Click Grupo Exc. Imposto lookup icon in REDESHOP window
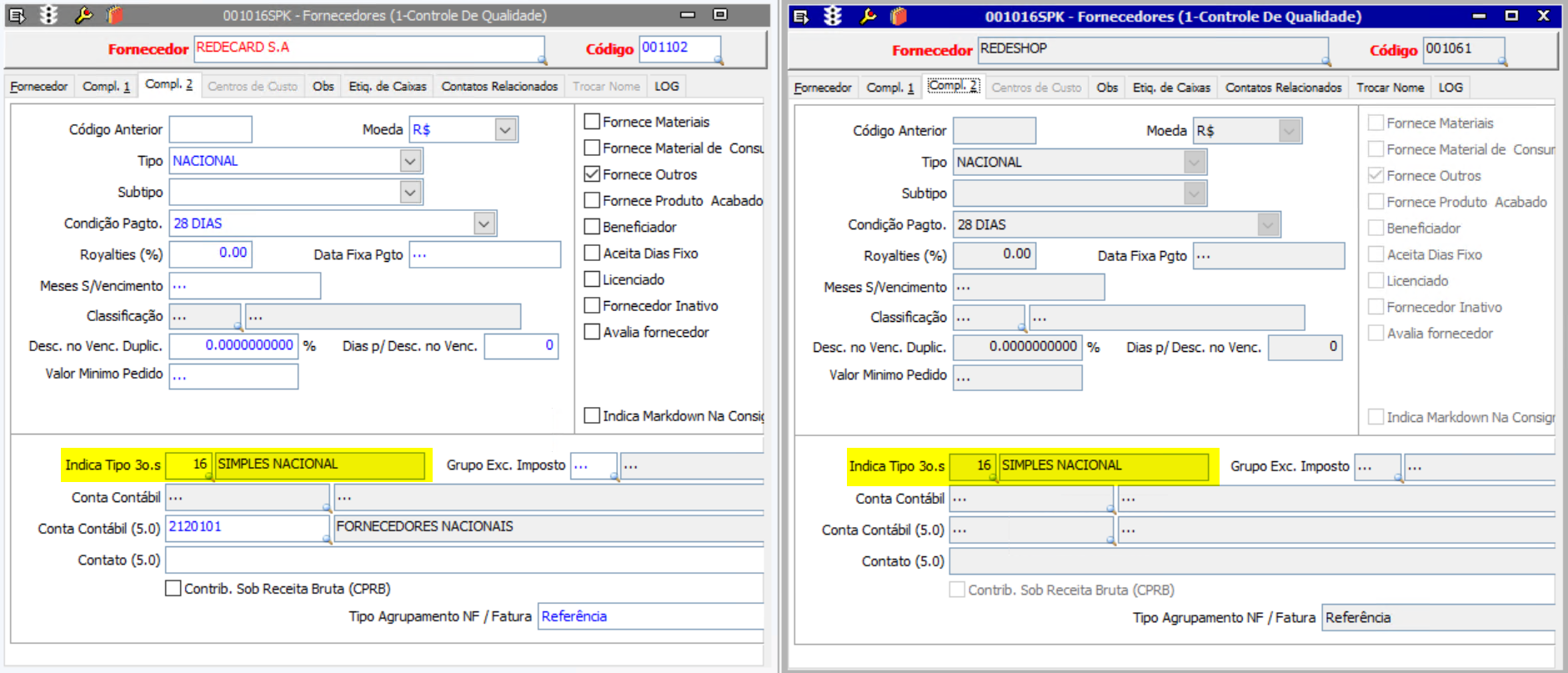Screen dimensions: 1568x673 1398,478
